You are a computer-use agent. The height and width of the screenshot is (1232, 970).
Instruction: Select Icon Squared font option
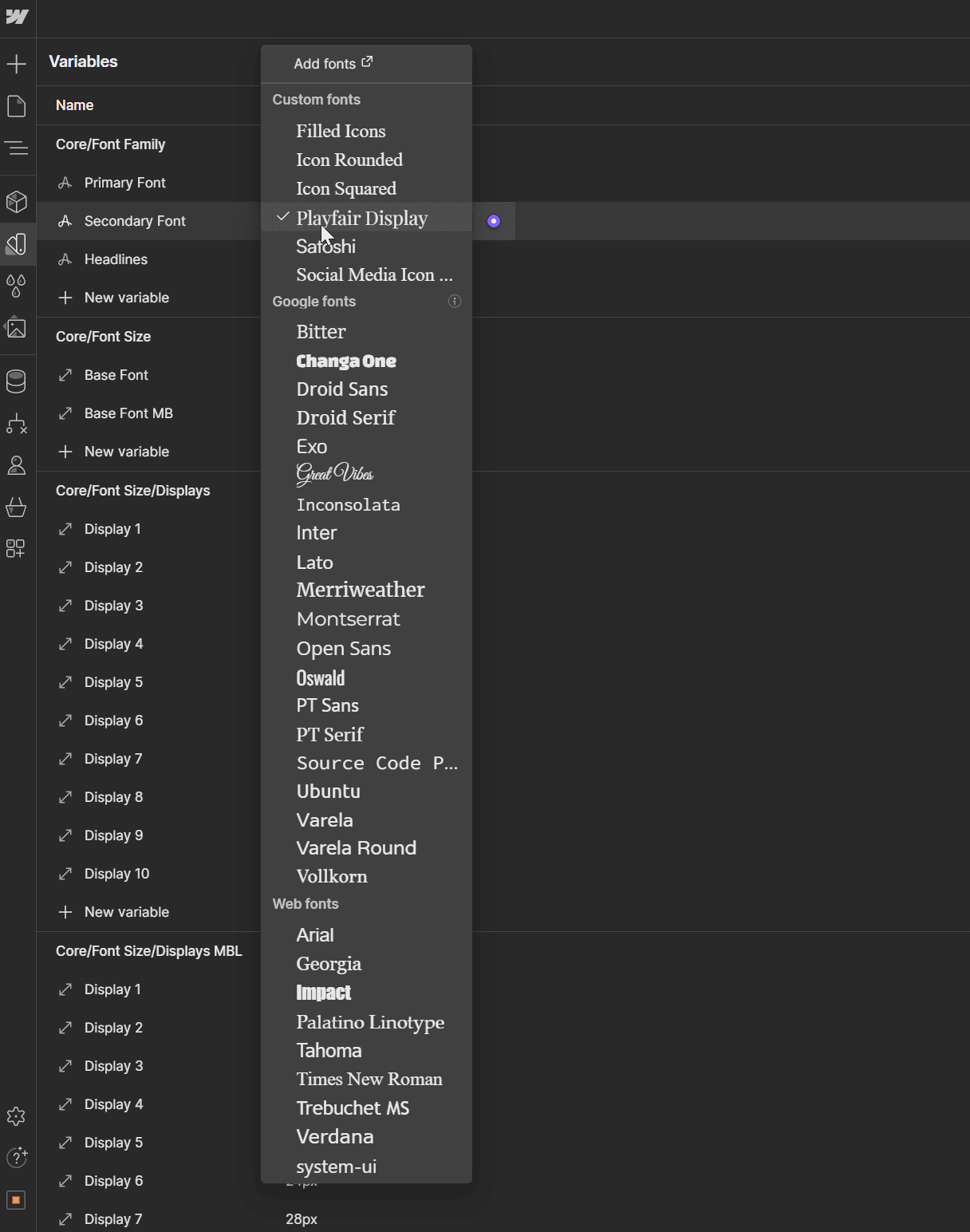(366, 188)
